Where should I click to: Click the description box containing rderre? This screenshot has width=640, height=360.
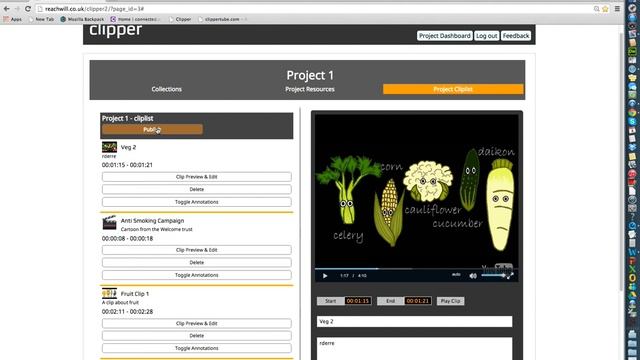(414, 349)
